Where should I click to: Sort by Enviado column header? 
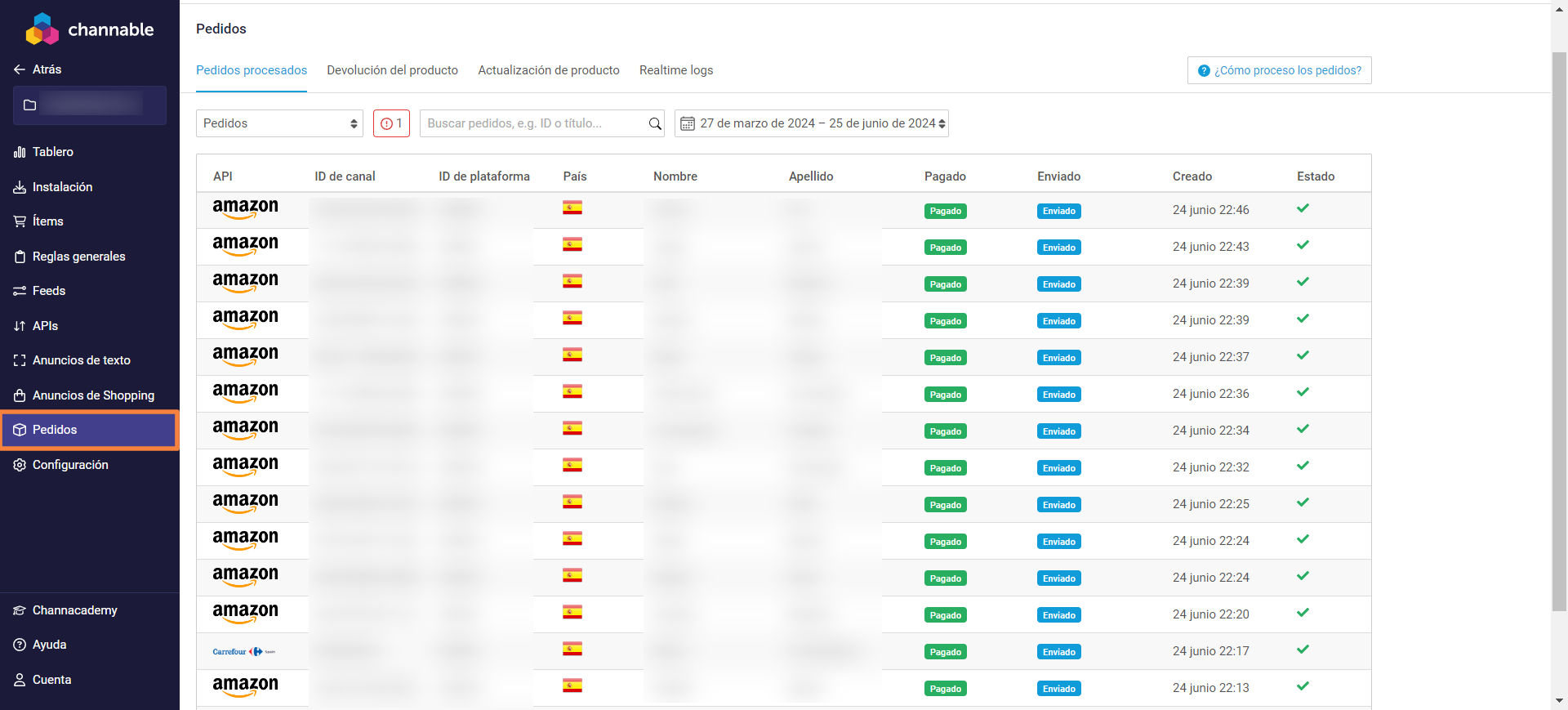pos(1058,176)
